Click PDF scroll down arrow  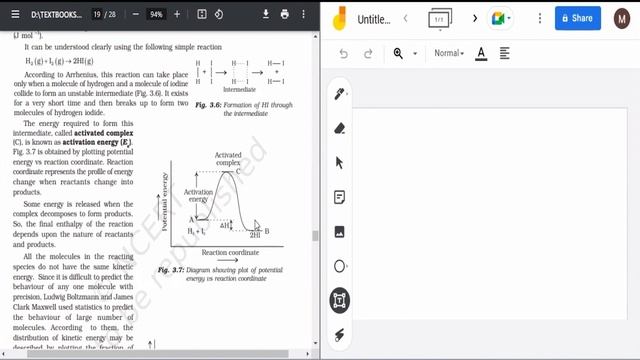[x=315, y=343]
